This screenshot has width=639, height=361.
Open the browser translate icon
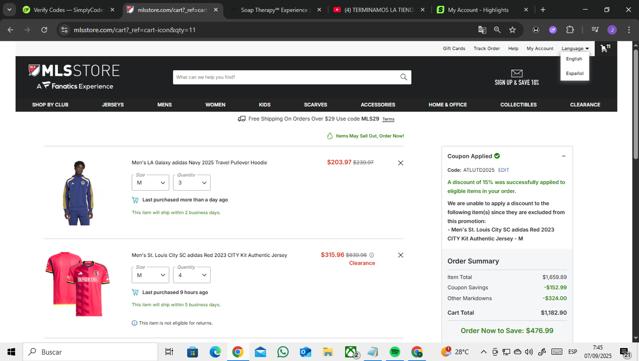click(x=482, y=30)
